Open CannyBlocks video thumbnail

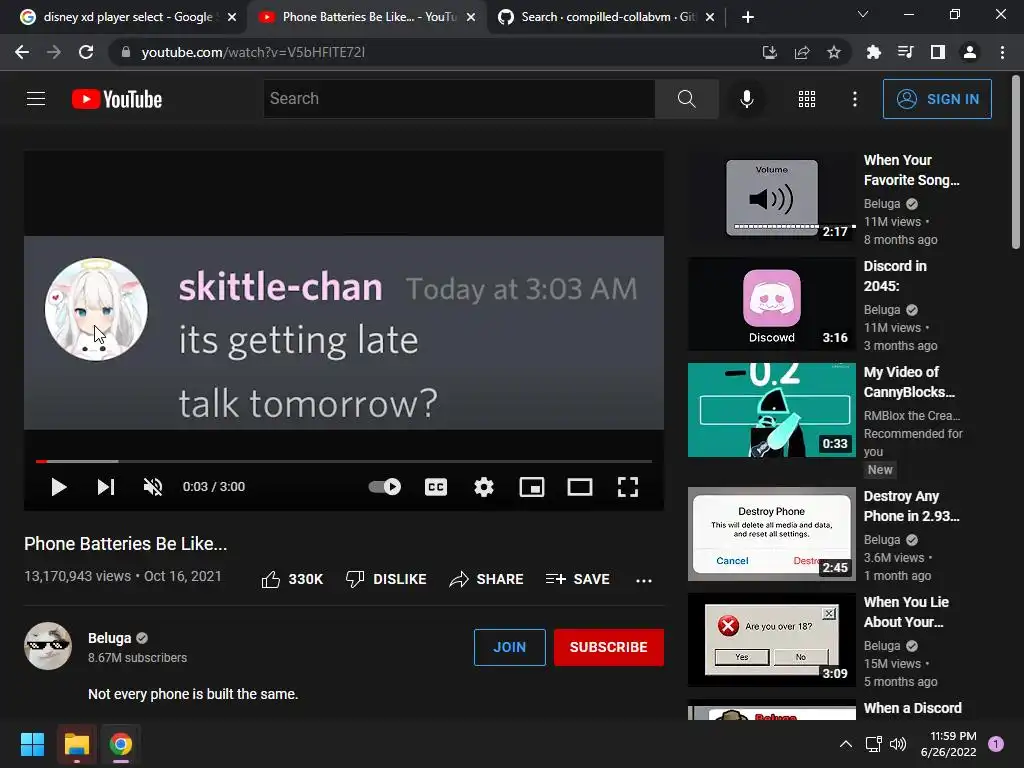pyautogui.click(x=772, y=409)
